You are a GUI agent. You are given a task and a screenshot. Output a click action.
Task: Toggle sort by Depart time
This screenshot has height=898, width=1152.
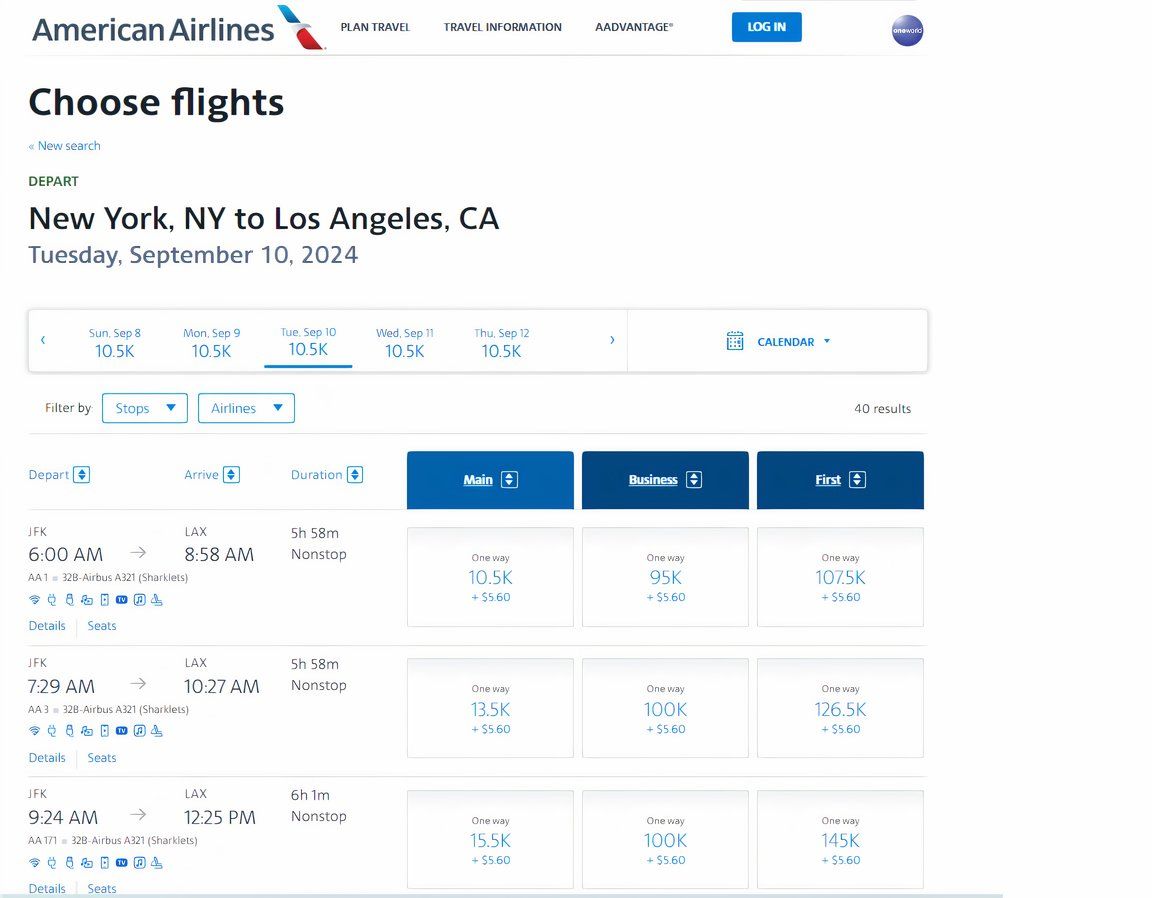click(x=82, y=475)
